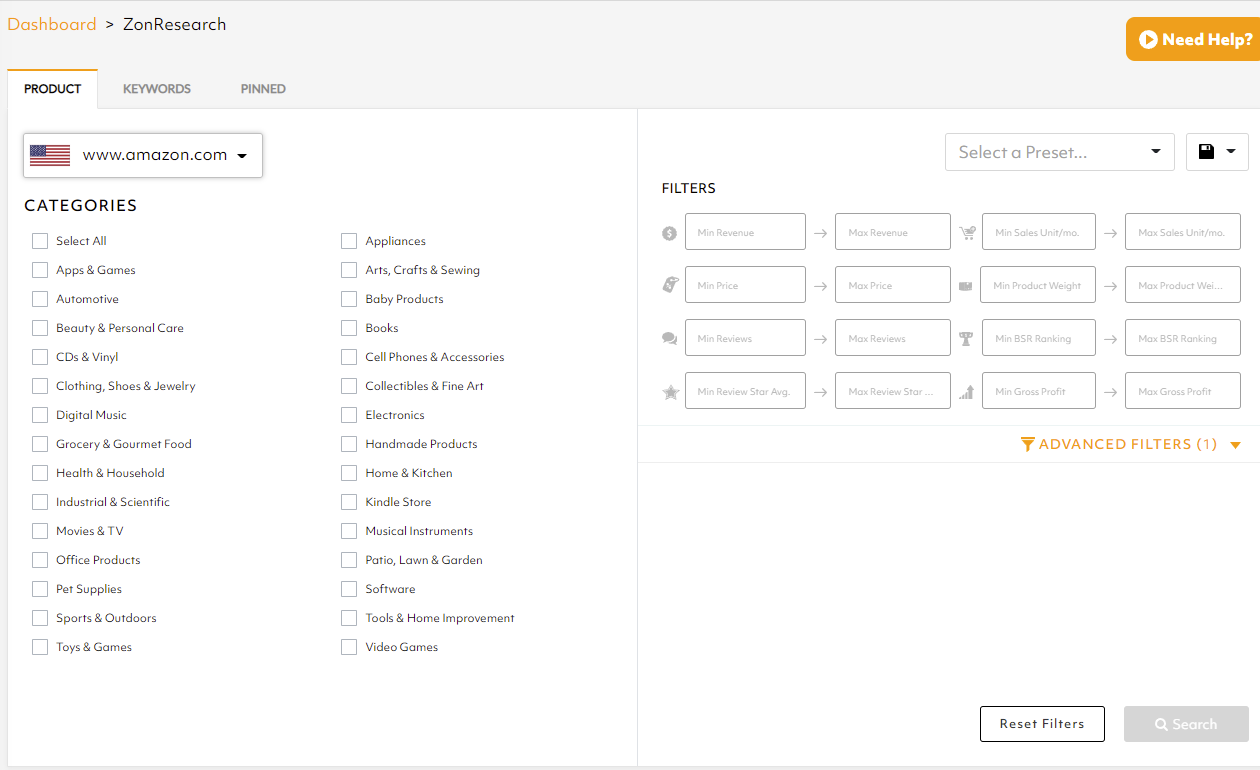The image size is (1260, 770).
Task: Click the reviews speech bubble icon
Action: (x=669, y=339)
